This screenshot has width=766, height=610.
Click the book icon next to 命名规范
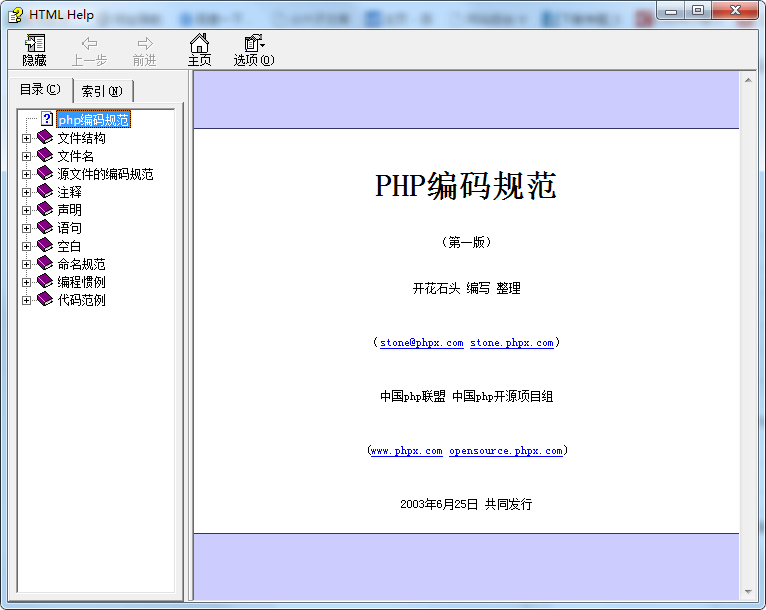coord(45,264)
